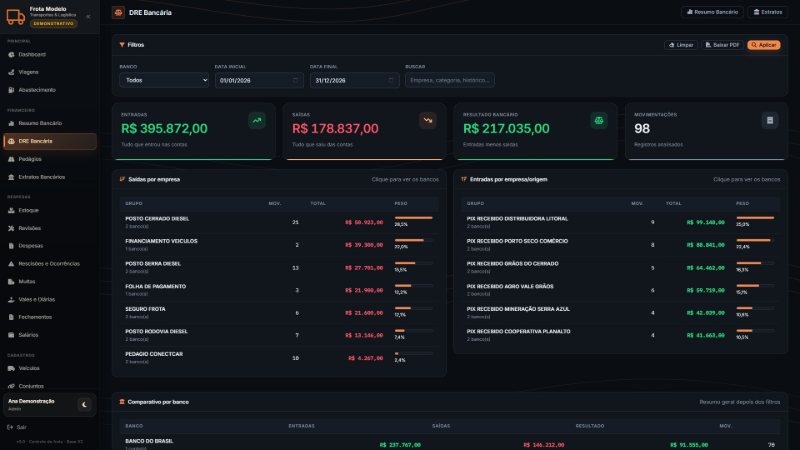Image resolution: width=800 pixels, height=450 pixels.
Task: Open the Data Inicial calendar picker icon
Action: (x=295, y=80)
